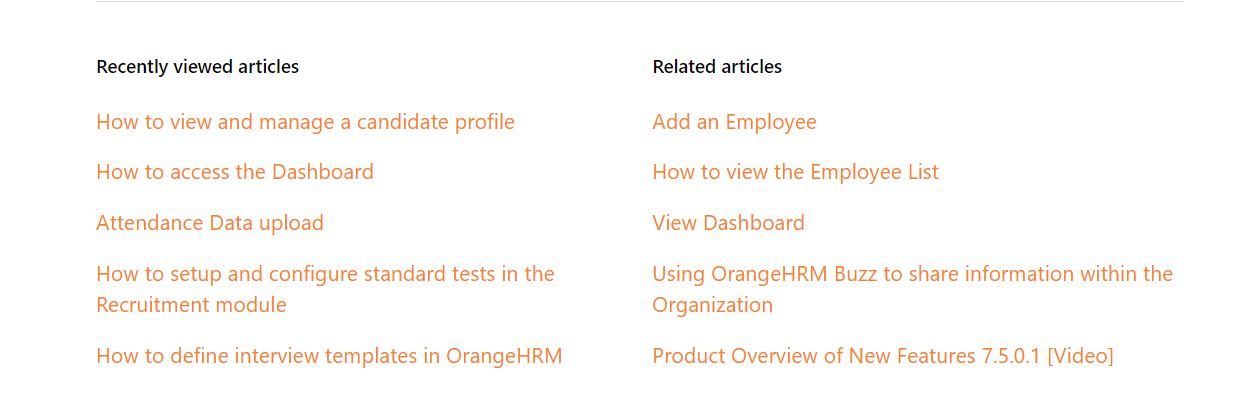Select the 'Attendance Data upload' link
The height and width of the screenshot is (398, 1252).
click(x=210, y=223)
